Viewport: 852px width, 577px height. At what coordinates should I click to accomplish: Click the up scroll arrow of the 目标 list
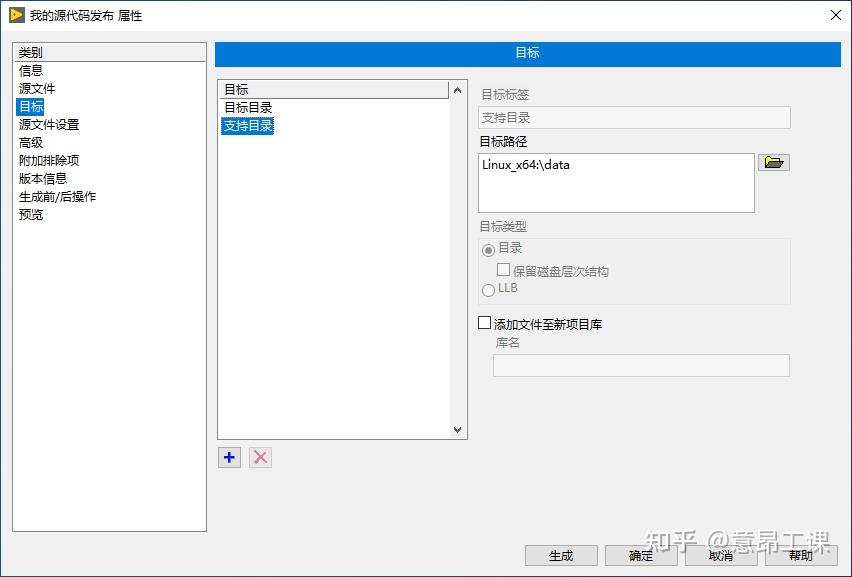457,90
